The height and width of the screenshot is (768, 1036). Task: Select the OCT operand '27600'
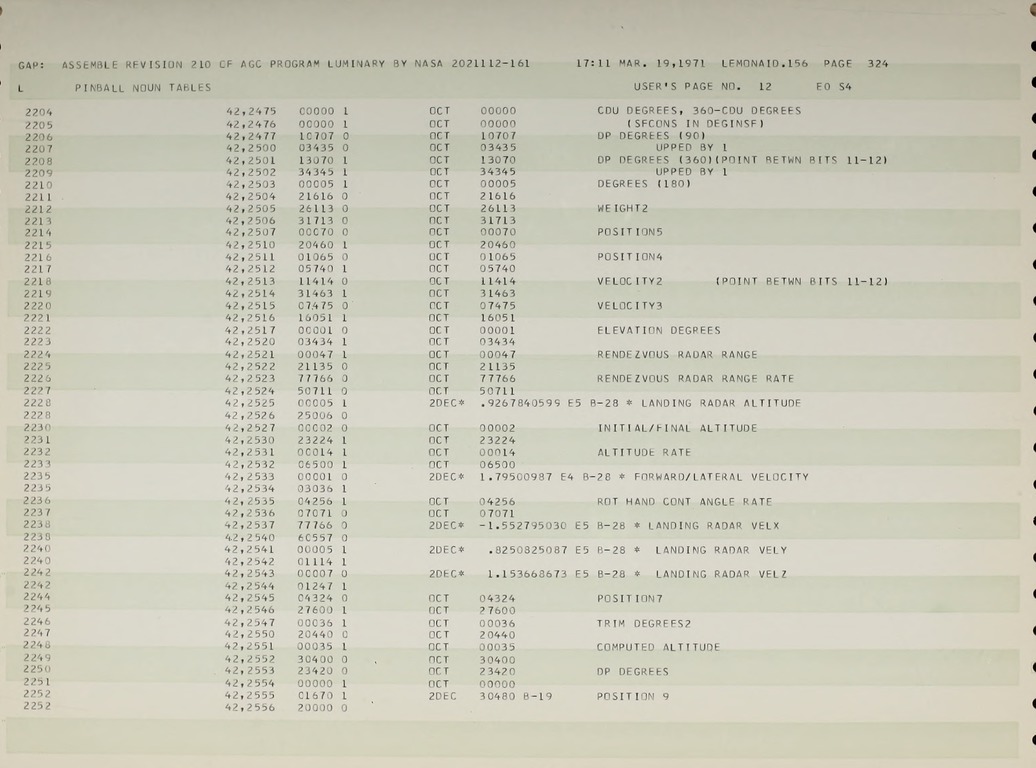(497, 611)
